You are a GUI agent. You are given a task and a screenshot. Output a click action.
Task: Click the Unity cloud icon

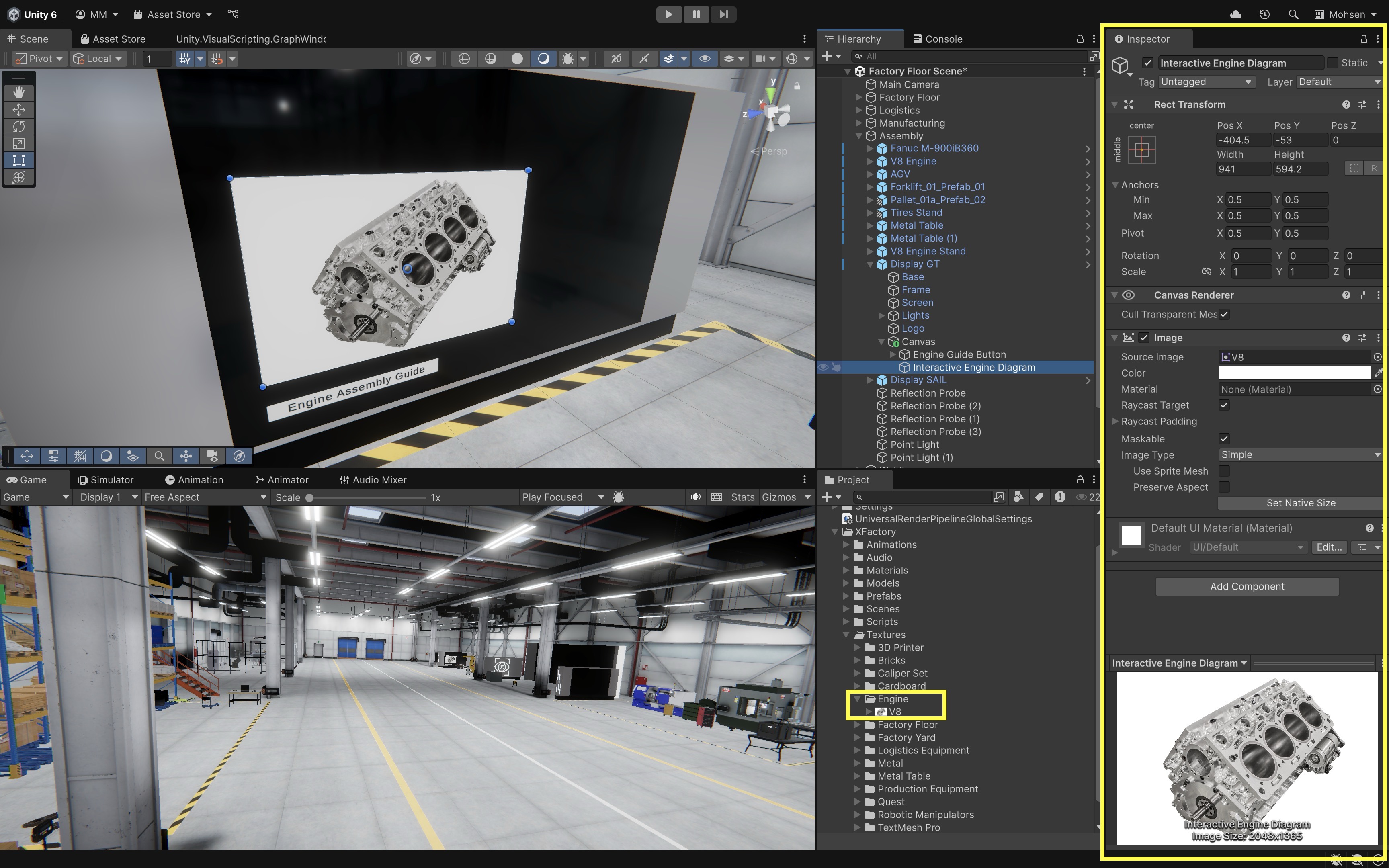pyautogui.click(x=1236, y=14)
